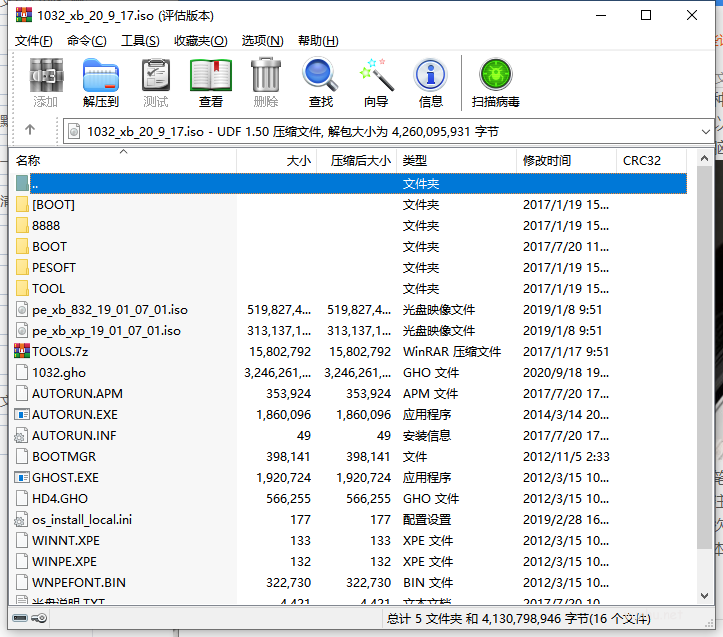Go up one level with arrow button

click(x=30, y=131)
